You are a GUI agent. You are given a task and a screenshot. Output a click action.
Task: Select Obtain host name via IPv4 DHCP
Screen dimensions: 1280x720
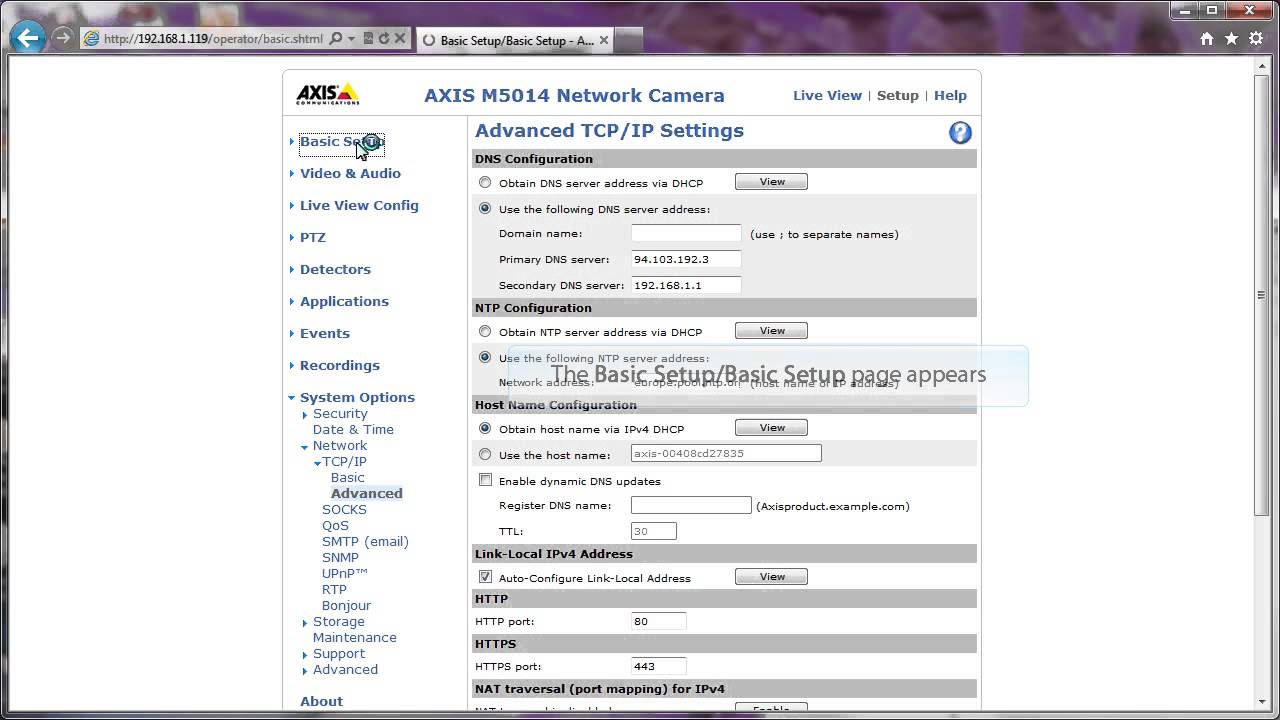(485, 429)
